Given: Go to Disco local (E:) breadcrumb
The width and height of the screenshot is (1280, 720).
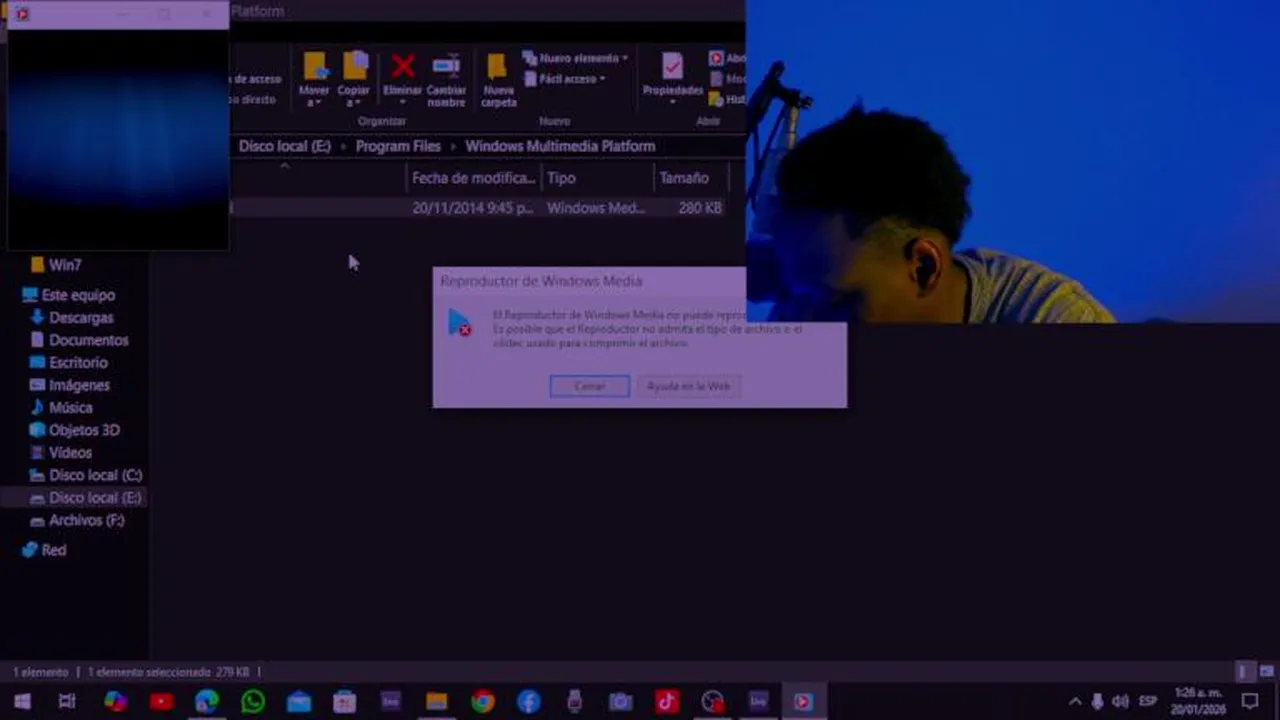Looking at the screenshot, I should pos(284,146).
